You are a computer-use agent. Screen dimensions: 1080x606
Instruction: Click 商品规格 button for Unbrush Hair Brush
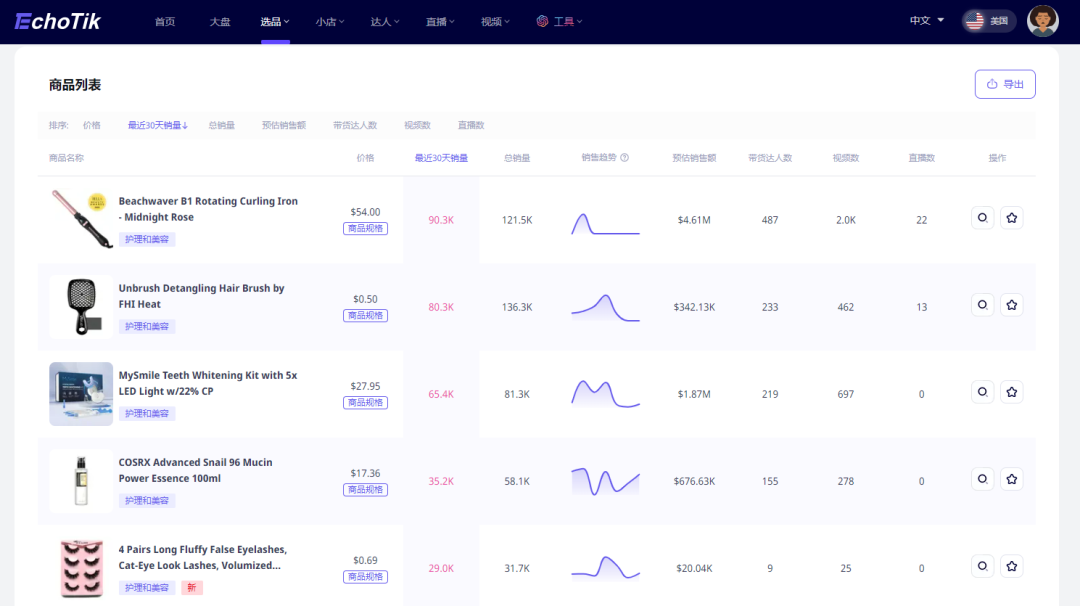pos(365,315)
